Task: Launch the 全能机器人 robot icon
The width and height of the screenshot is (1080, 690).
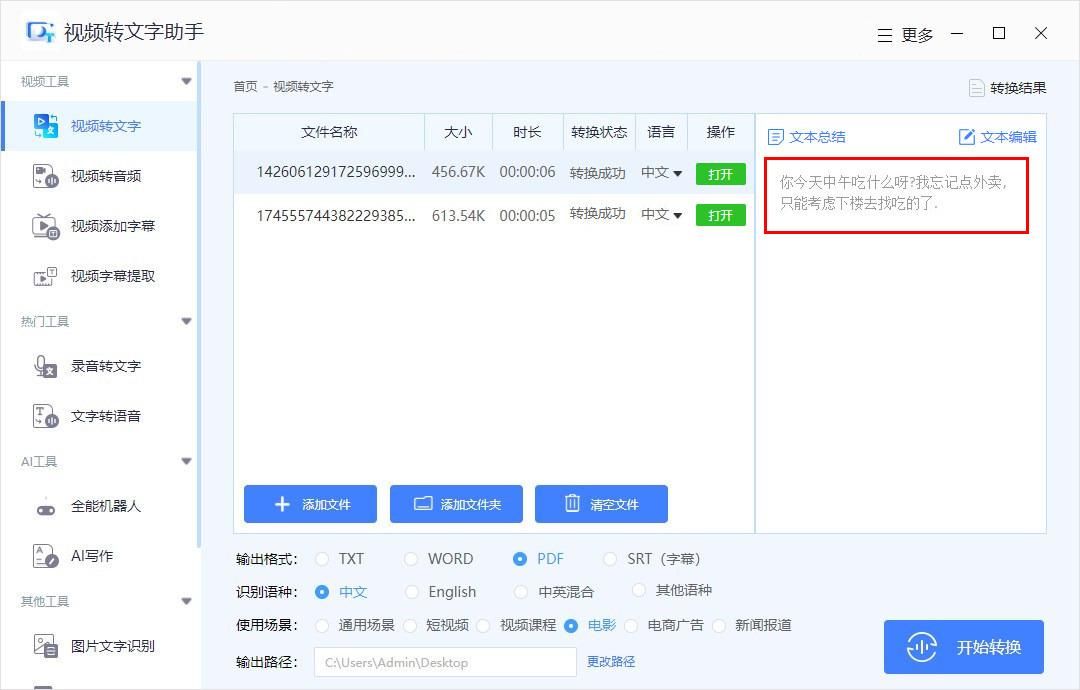Action: coord(46,508)
